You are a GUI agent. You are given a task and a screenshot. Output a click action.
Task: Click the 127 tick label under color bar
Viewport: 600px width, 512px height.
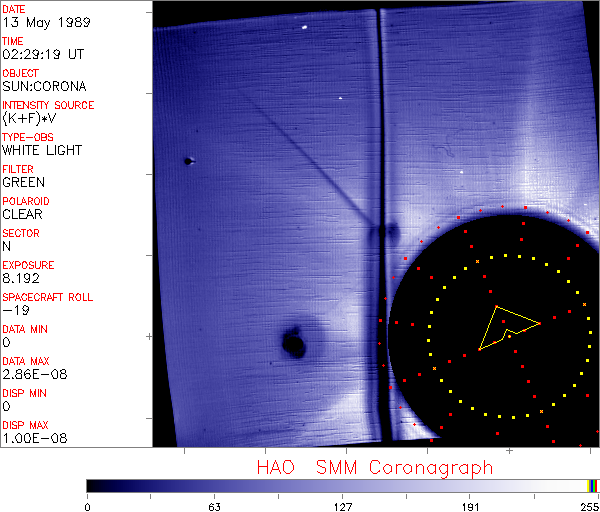click(x=342, y=506)
